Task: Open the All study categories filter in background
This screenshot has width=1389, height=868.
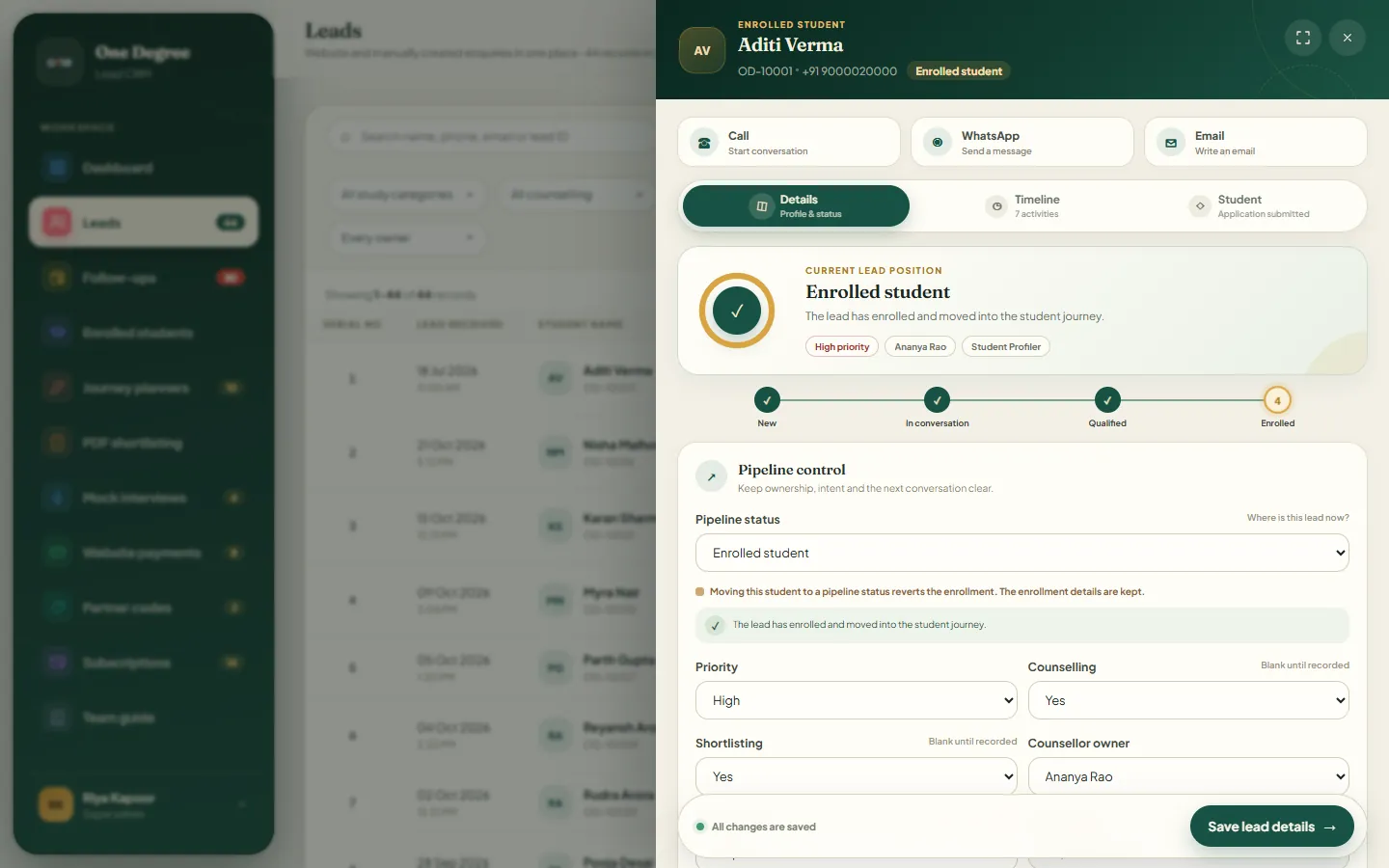Action: [x=406, y=195]
